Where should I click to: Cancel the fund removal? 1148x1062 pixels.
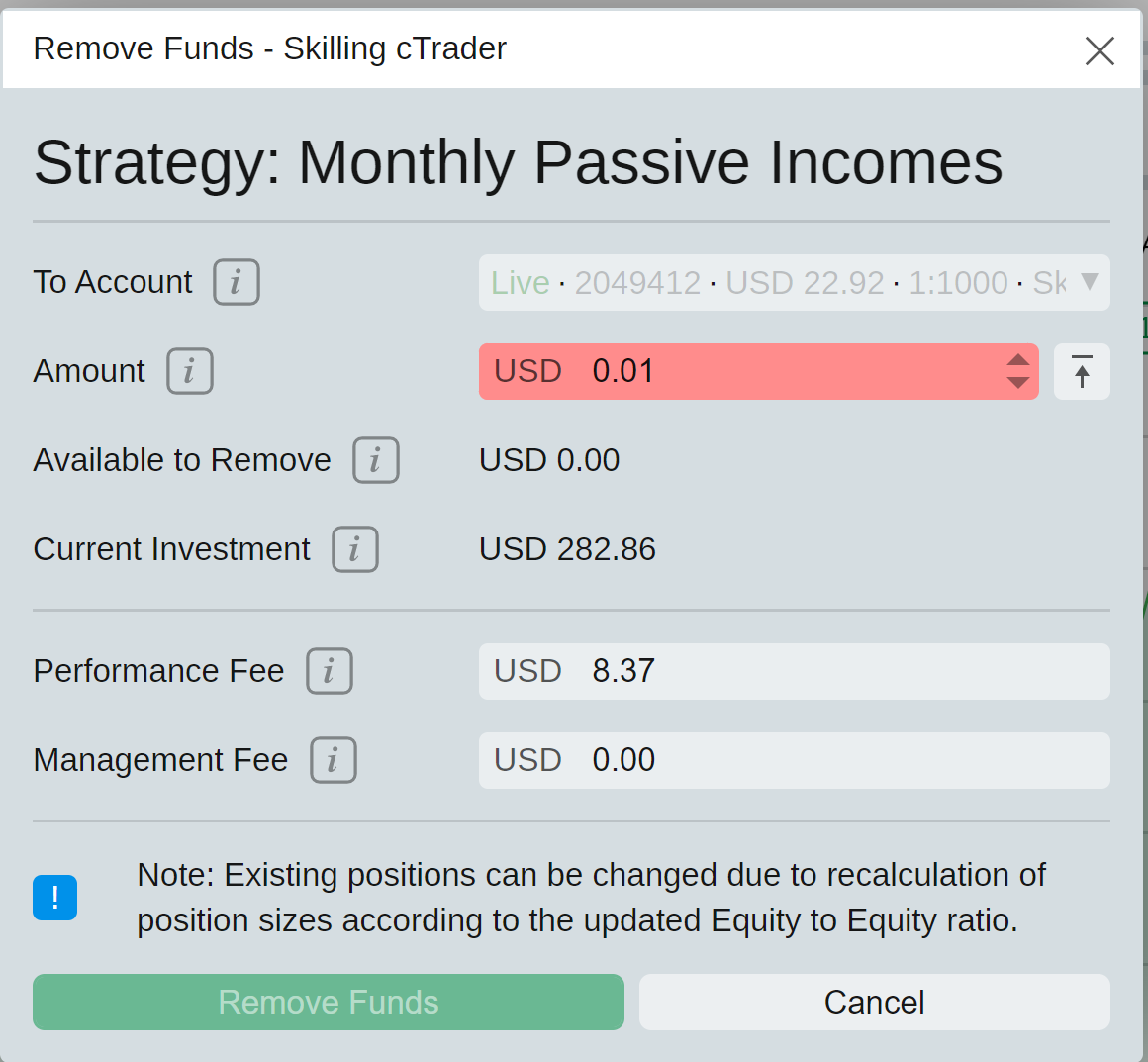(x=874, y=1002)
